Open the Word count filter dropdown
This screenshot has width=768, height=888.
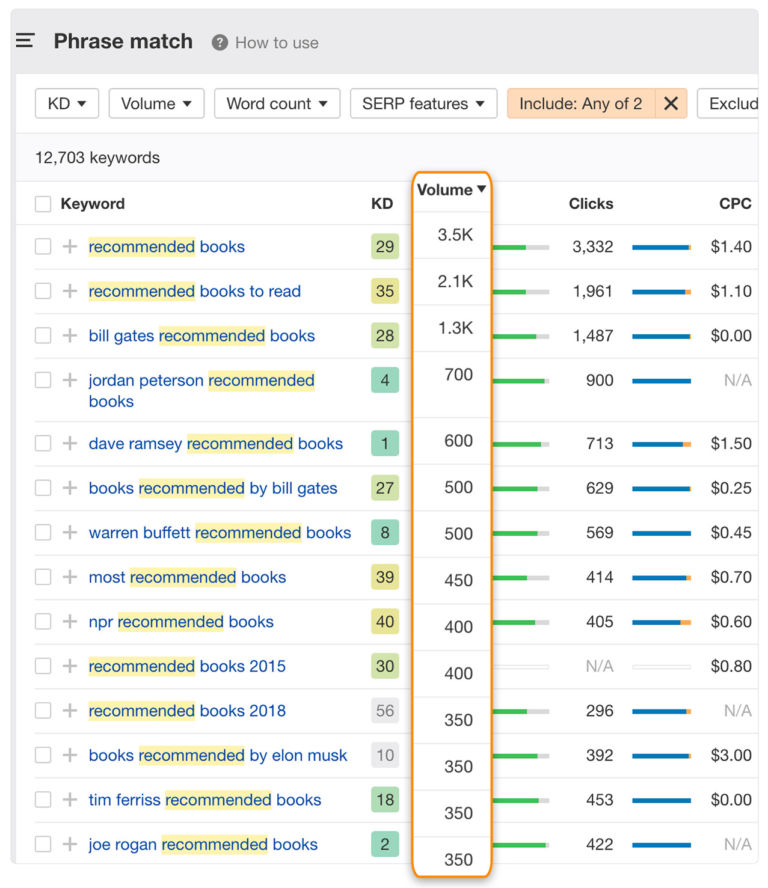click(x=276, y=103)
